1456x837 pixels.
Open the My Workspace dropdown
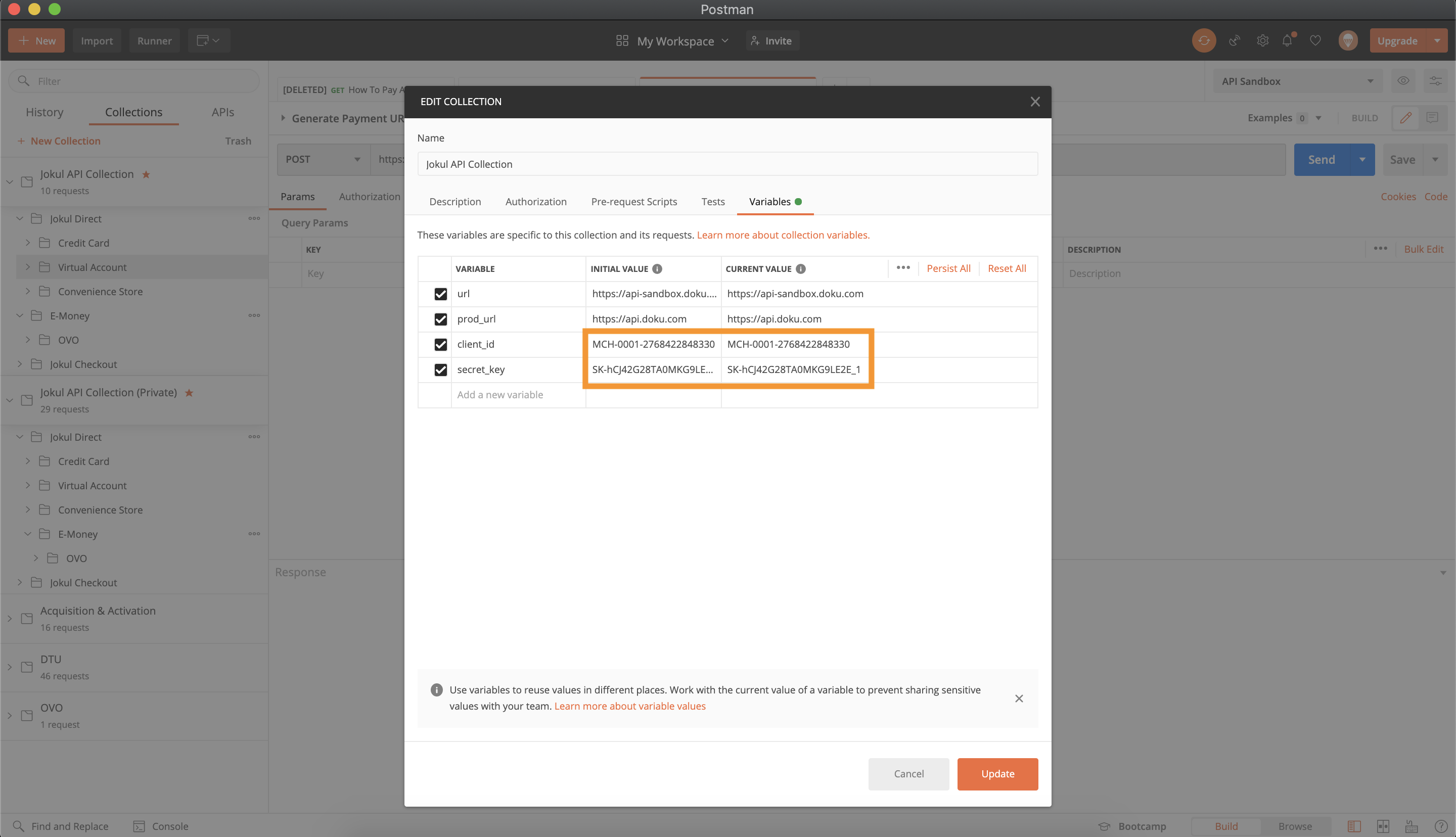pyautogui.click(x=672, y=41)
